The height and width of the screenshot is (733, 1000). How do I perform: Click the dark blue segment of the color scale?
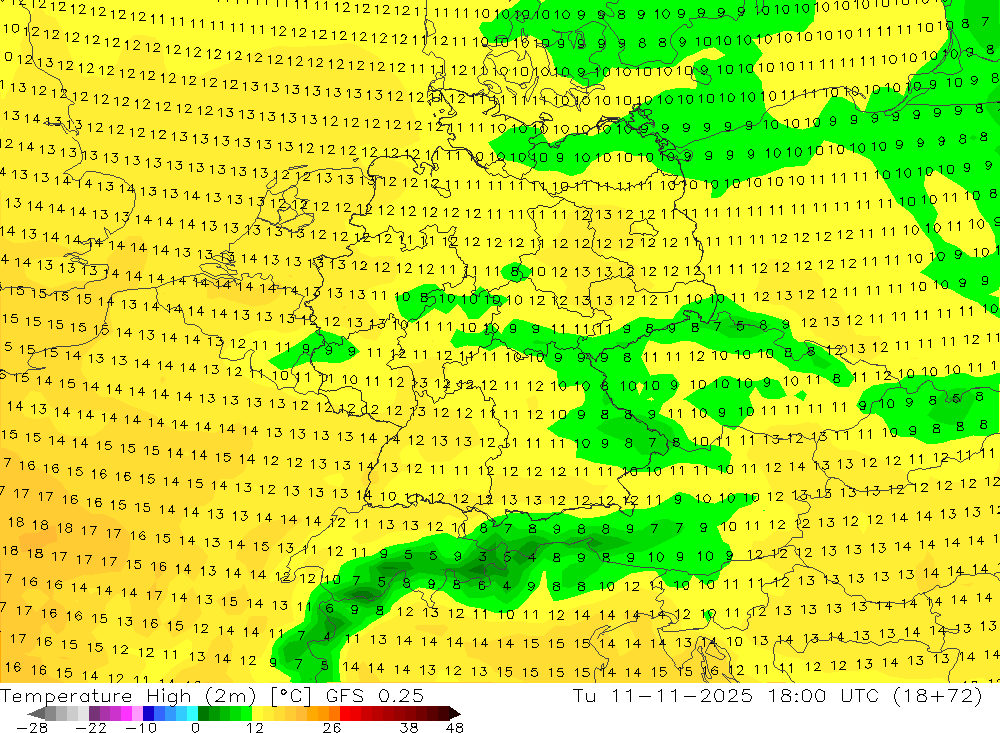click(149, 713)
